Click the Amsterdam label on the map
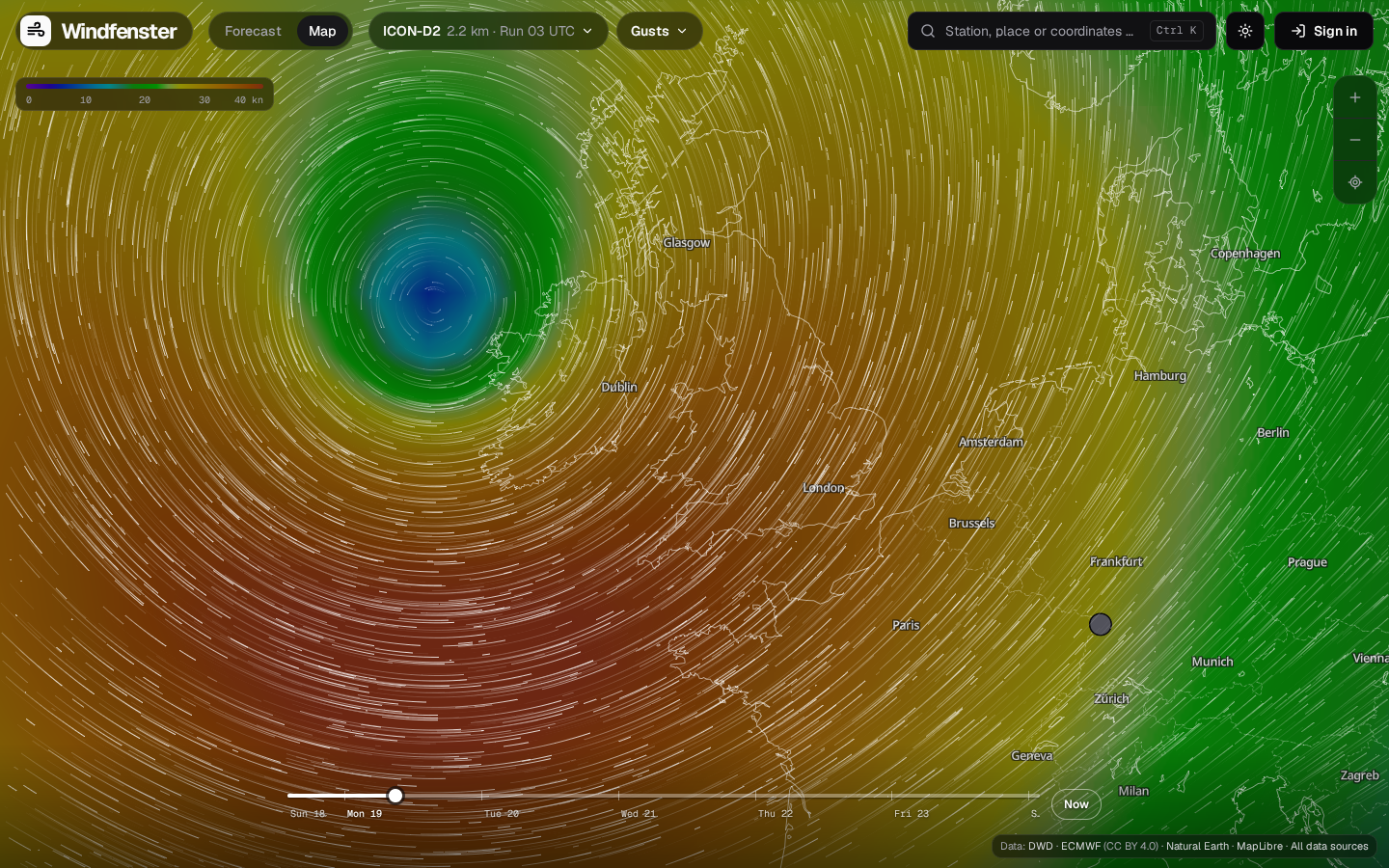Viewport: 1389px width, 868px height. [992, 442]
